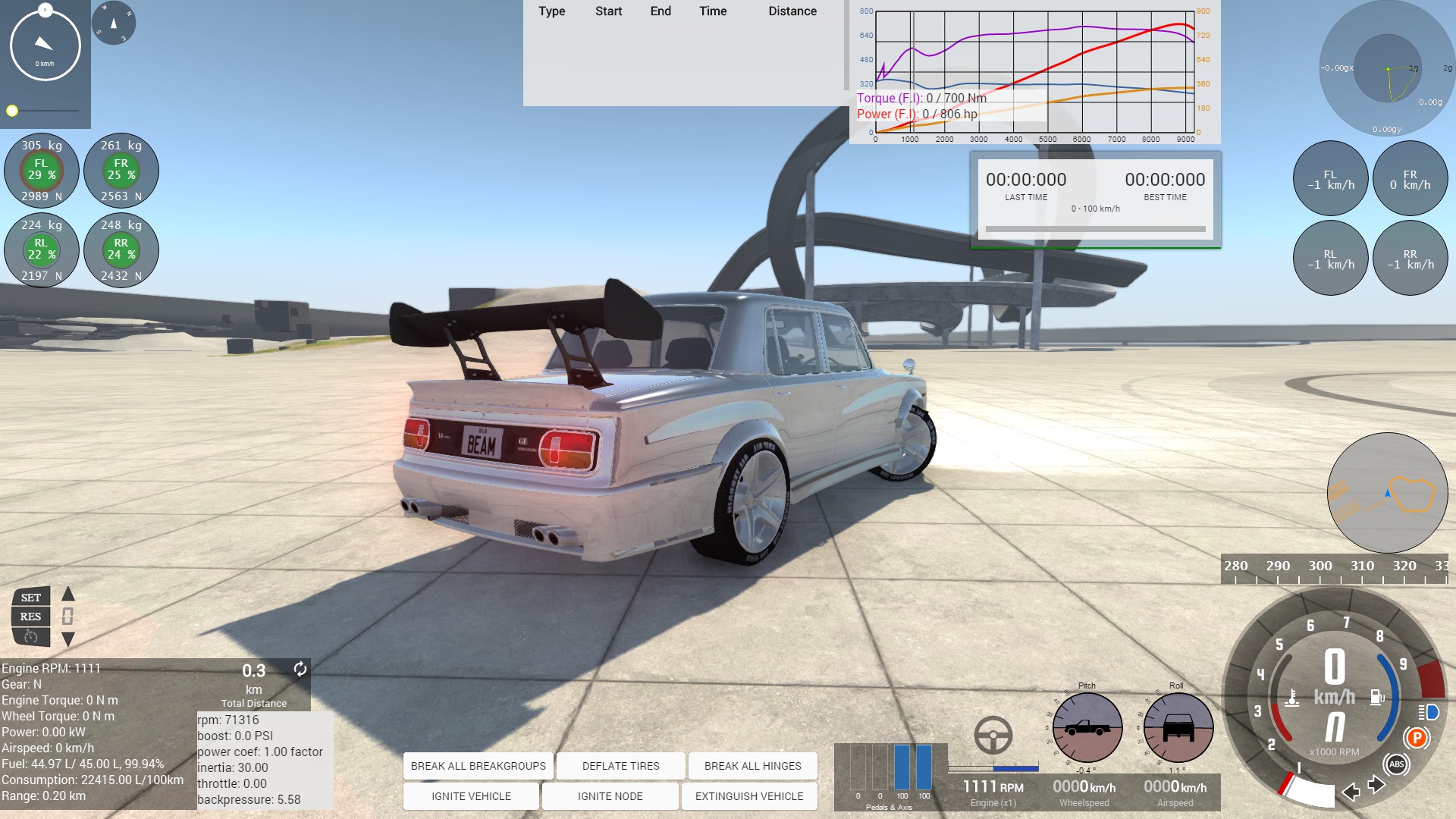Click the Engine RPM: 1111 debug line
This screenshot has height=819, width=1456.
pyautogui.click(x=51, y=668)
